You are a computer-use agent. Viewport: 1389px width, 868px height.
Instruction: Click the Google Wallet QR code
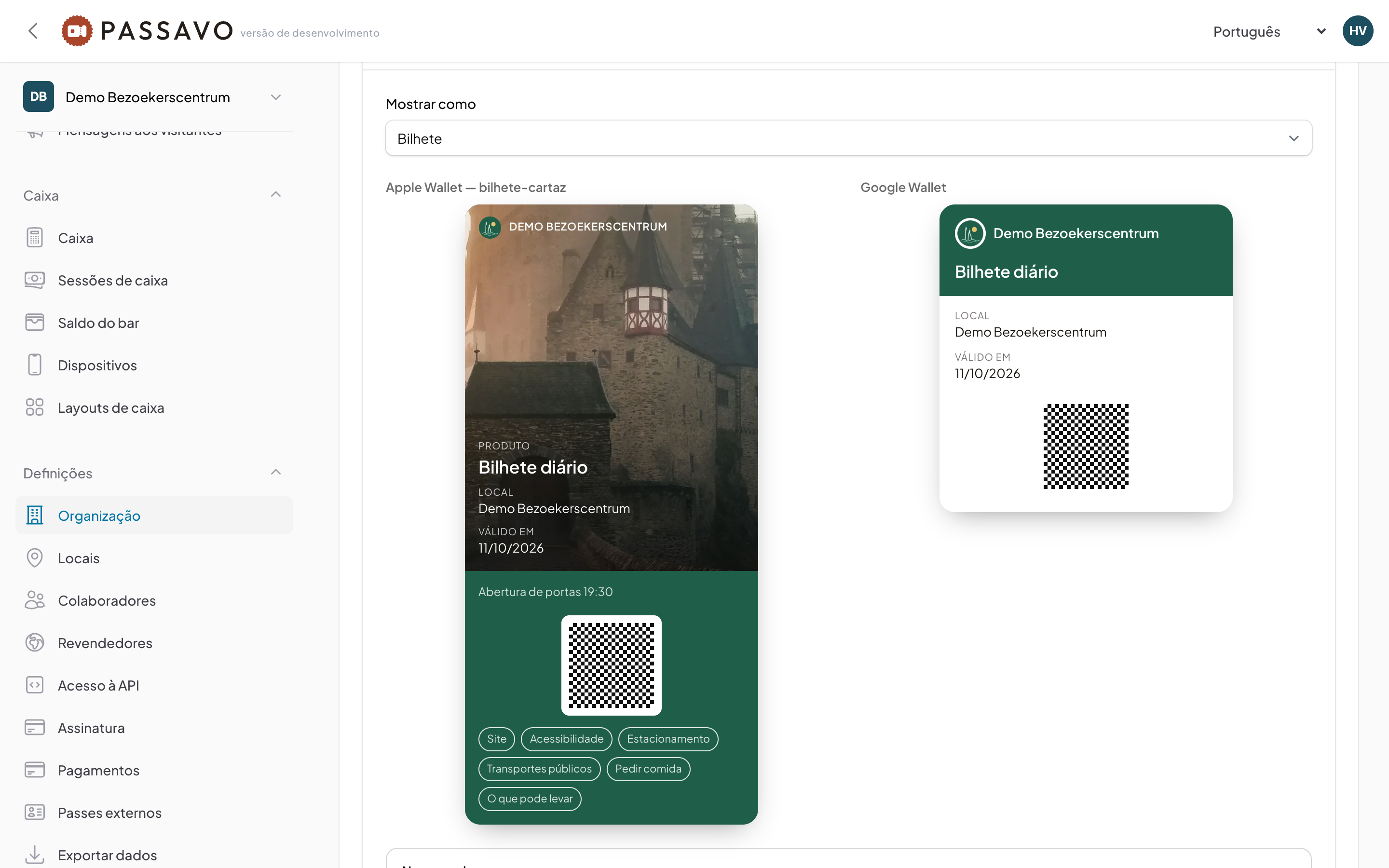coord(1085,447)
